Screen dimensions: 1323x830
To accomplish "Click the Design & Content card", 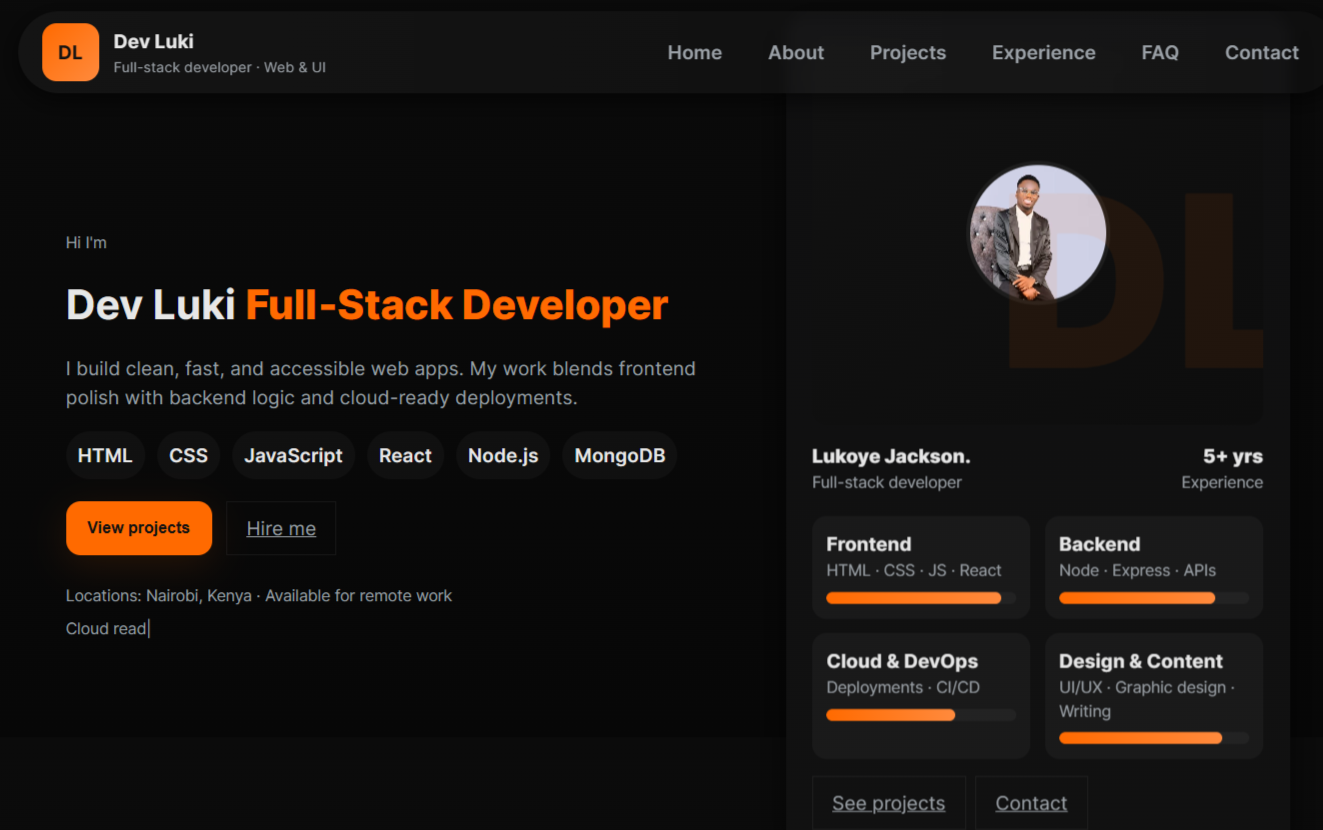I will 1153,694.
